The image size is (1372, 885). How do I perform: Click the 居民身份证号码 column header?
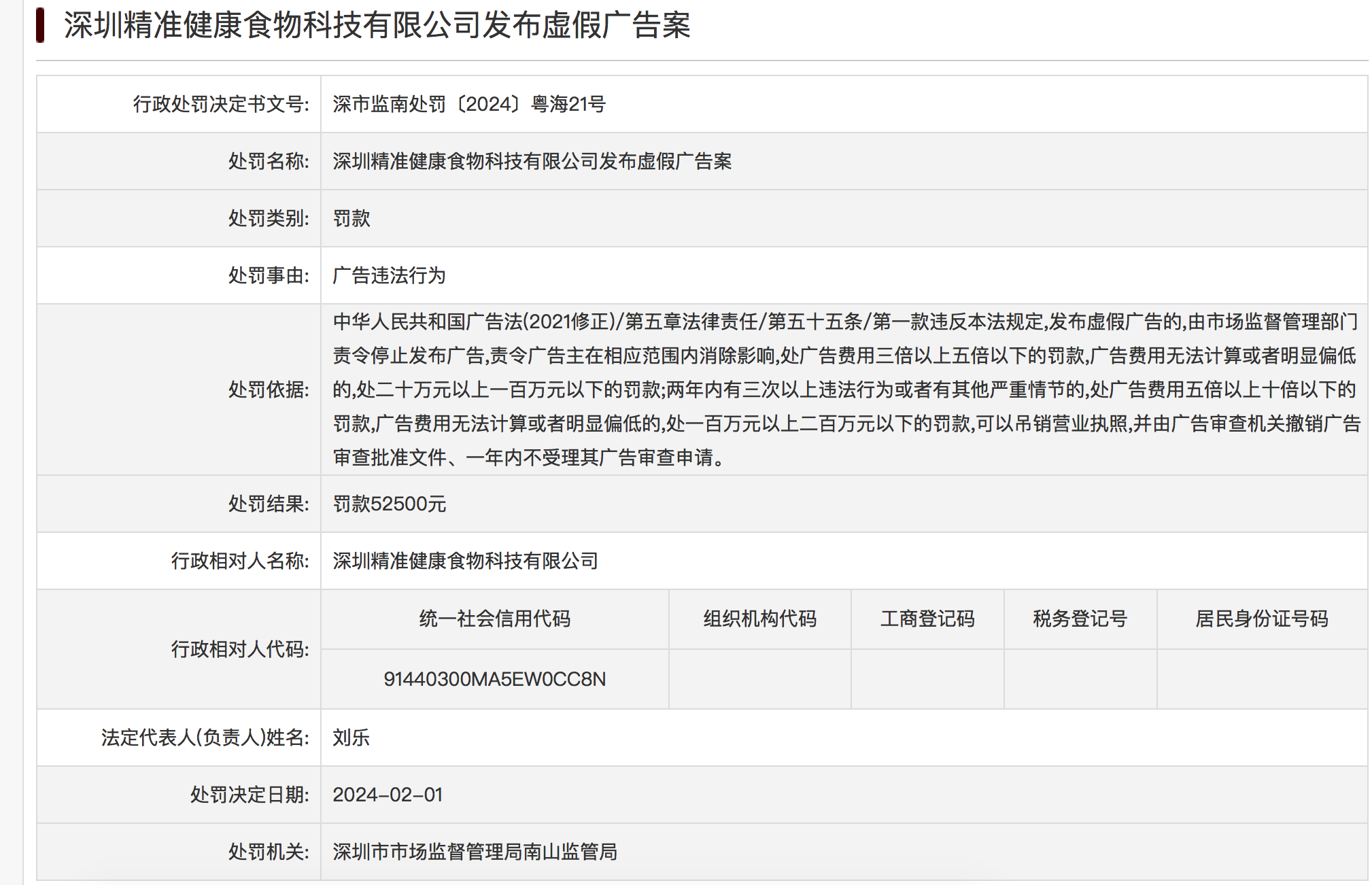1261,619
